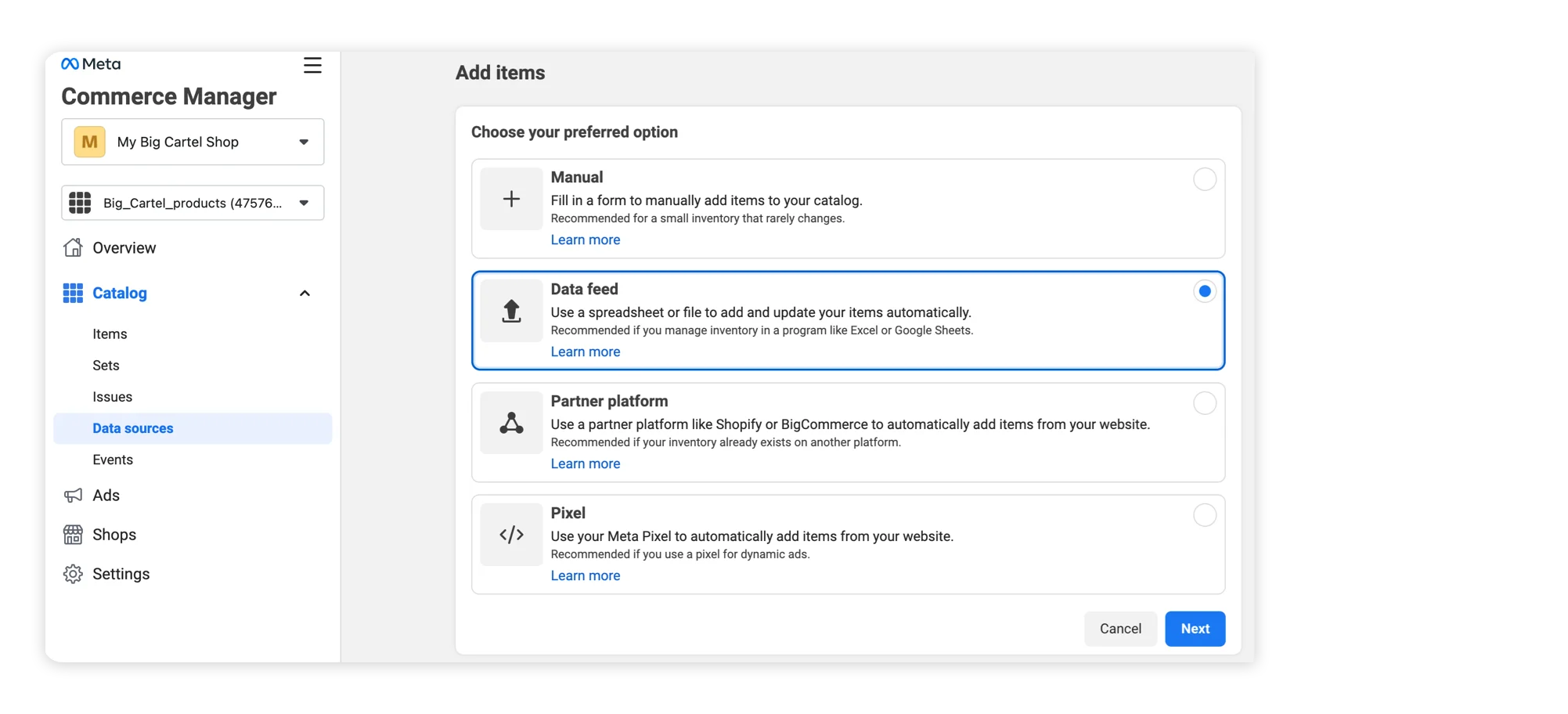Select the Pixel radio button
Image resolution: width=1568 pixels, height=714 pixels.
coord(1205,515)
